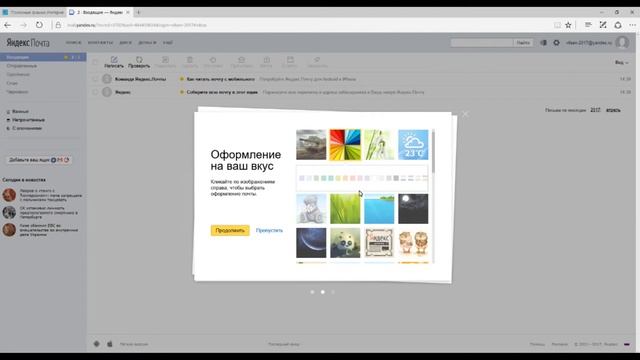
Task: Open a new tab with the plus icon
Action: [138, 12]
